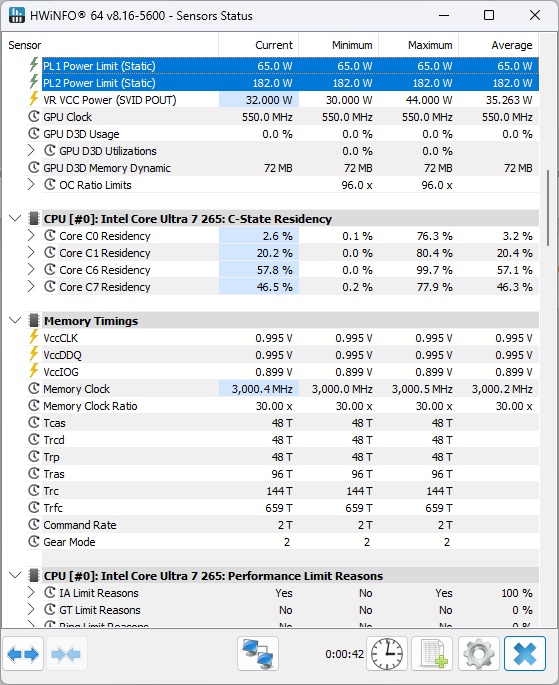Select the VR VCC Power (SVID POUT) row
Screen dimensions: 559x685
pos(283,100)
